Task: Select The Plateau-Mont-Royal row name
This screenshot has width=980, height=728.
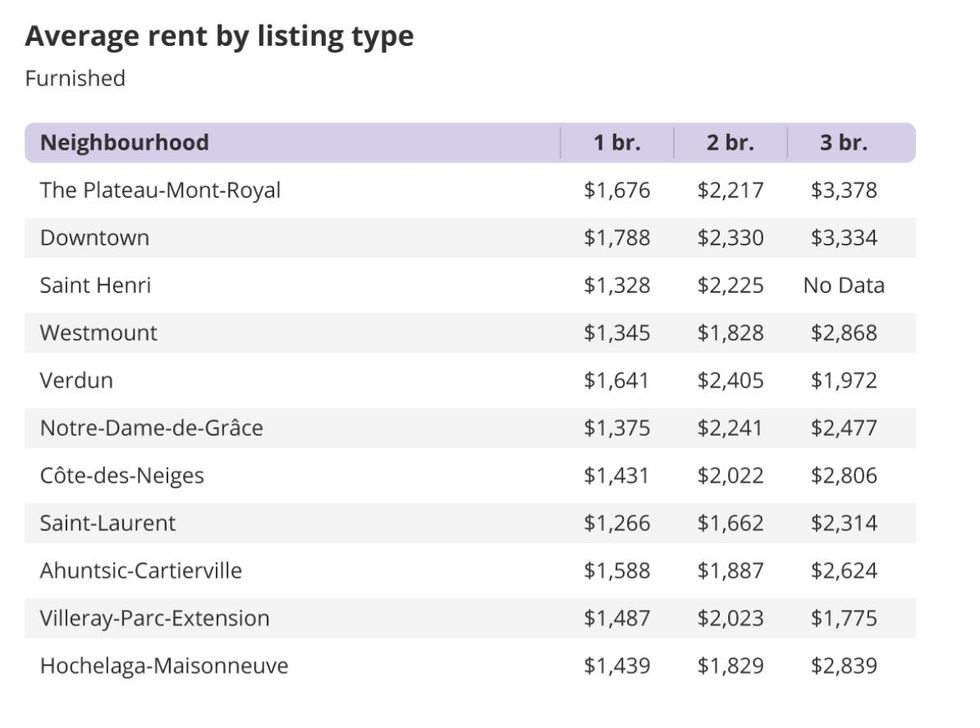Action: [160, 190]
